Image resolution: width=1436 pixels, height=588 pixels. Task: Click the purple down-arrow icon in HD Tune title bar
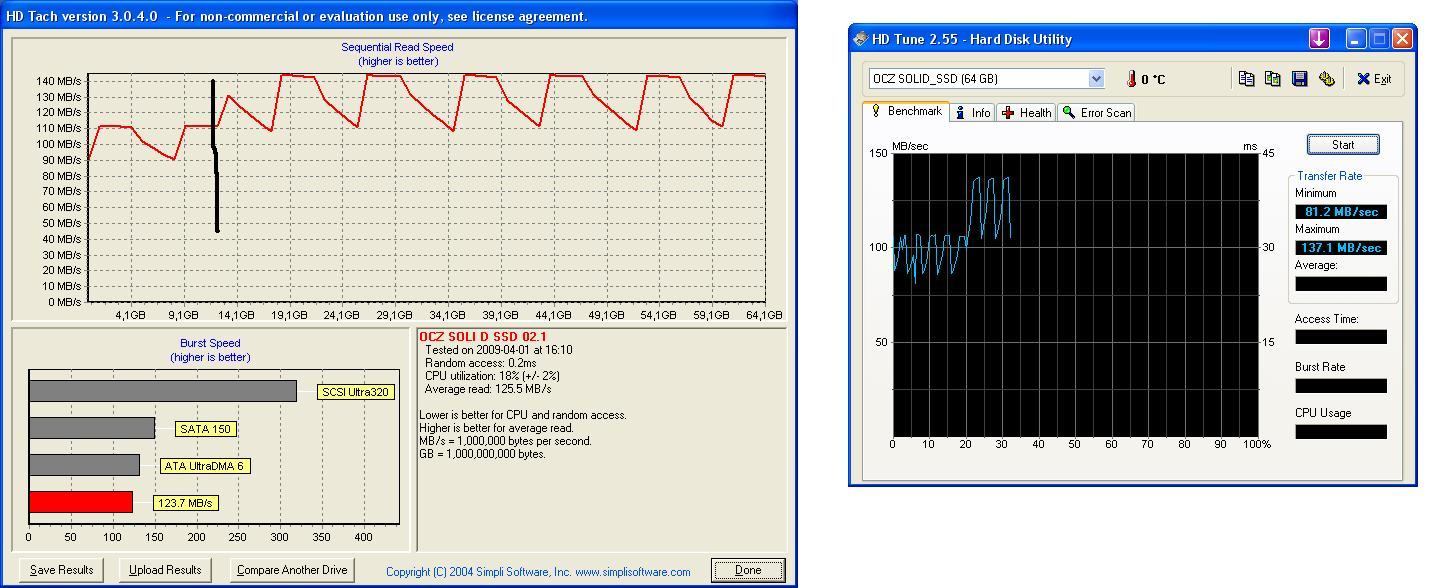(1319, 39)
